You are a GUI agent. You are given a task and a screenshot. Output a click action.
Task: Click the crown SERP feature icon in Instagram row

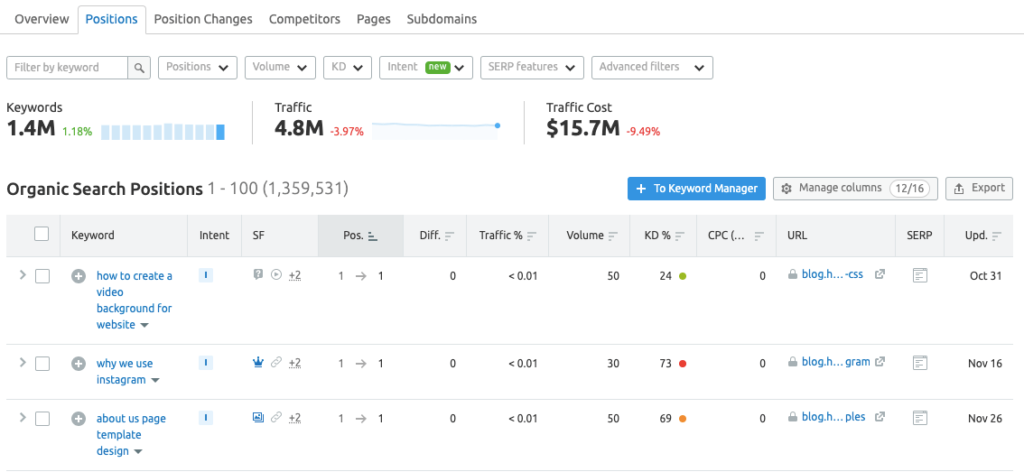(x=258, y=363)
